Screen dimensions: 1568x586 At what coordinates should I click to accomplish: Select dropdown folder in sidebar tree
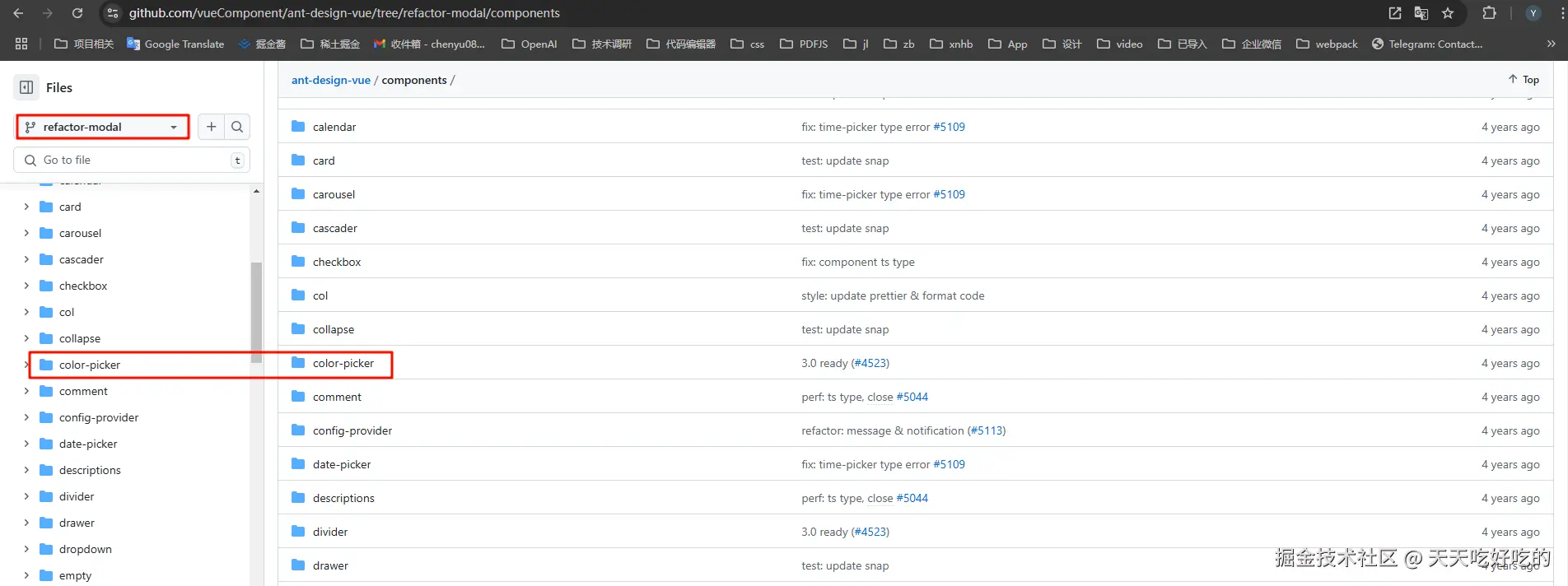pos(86,549)
